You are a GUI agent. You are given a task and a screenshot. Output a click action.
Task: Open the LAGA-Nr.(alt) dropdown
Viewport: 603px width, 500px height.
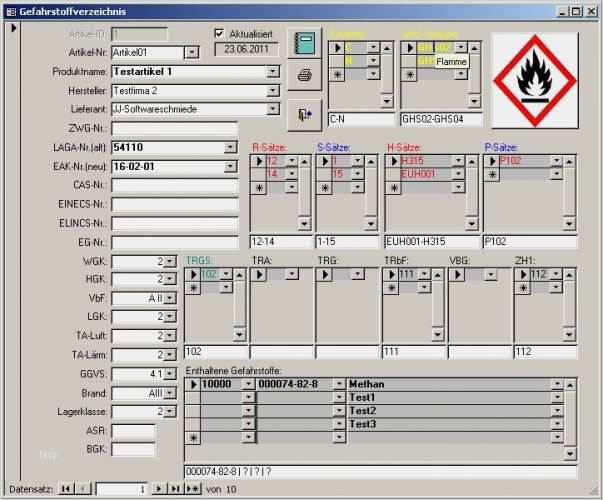230,147
